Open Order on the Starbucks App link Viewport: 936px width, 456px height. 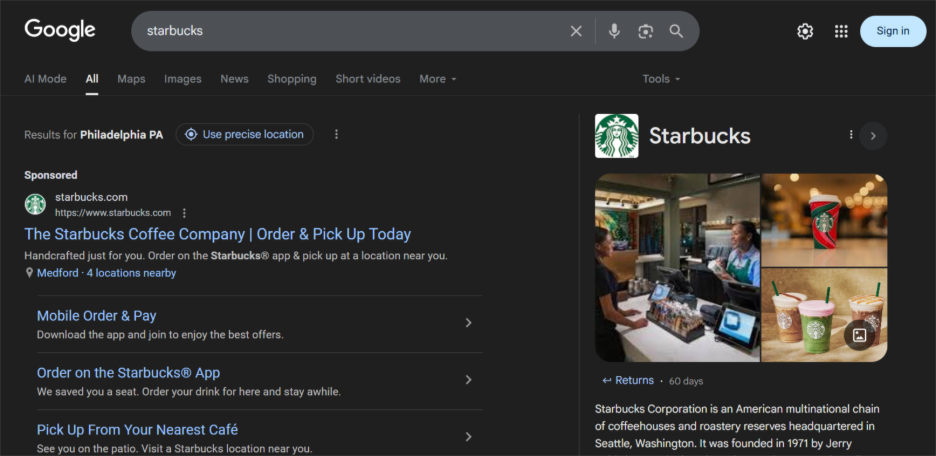tap(128, 373)
